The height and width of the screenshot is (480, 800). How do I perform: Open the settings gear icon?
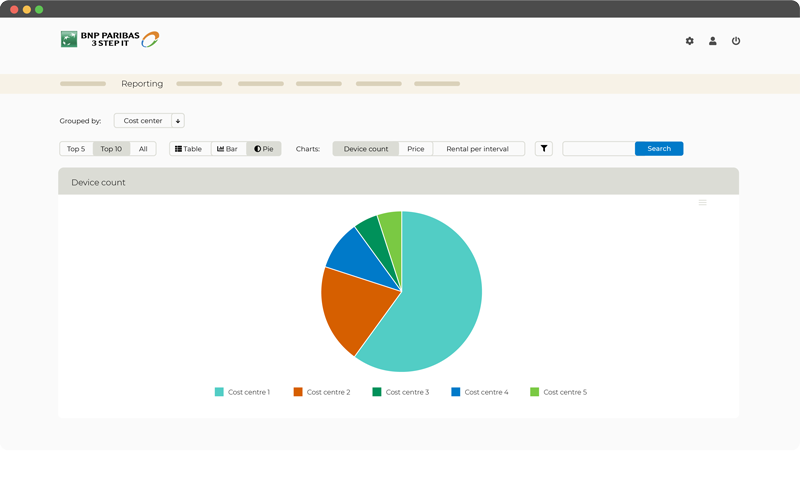[689, 41]
